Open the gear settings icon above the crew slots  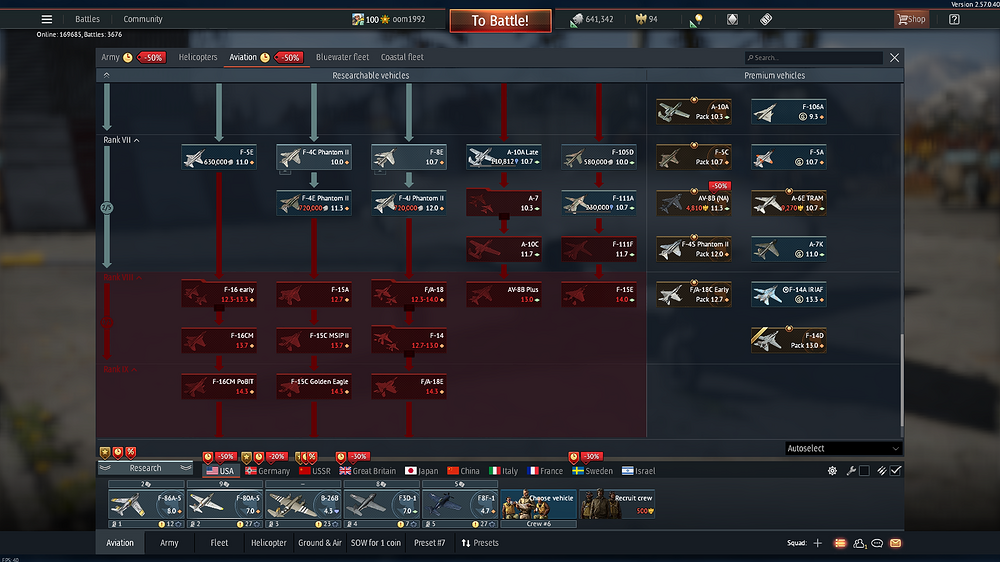click(832, 471)
